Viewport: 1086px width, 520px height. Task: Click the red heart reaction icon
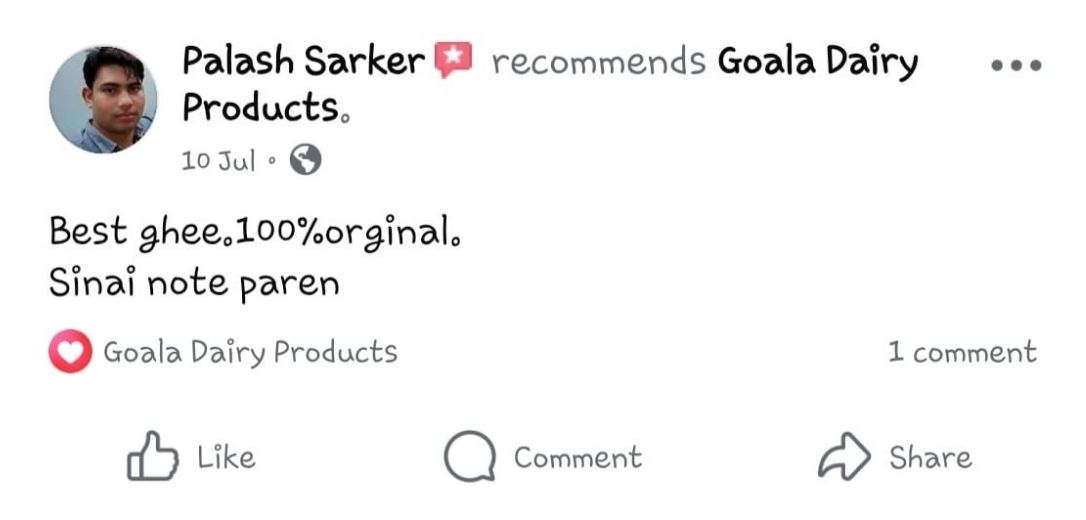click(69, 352)
